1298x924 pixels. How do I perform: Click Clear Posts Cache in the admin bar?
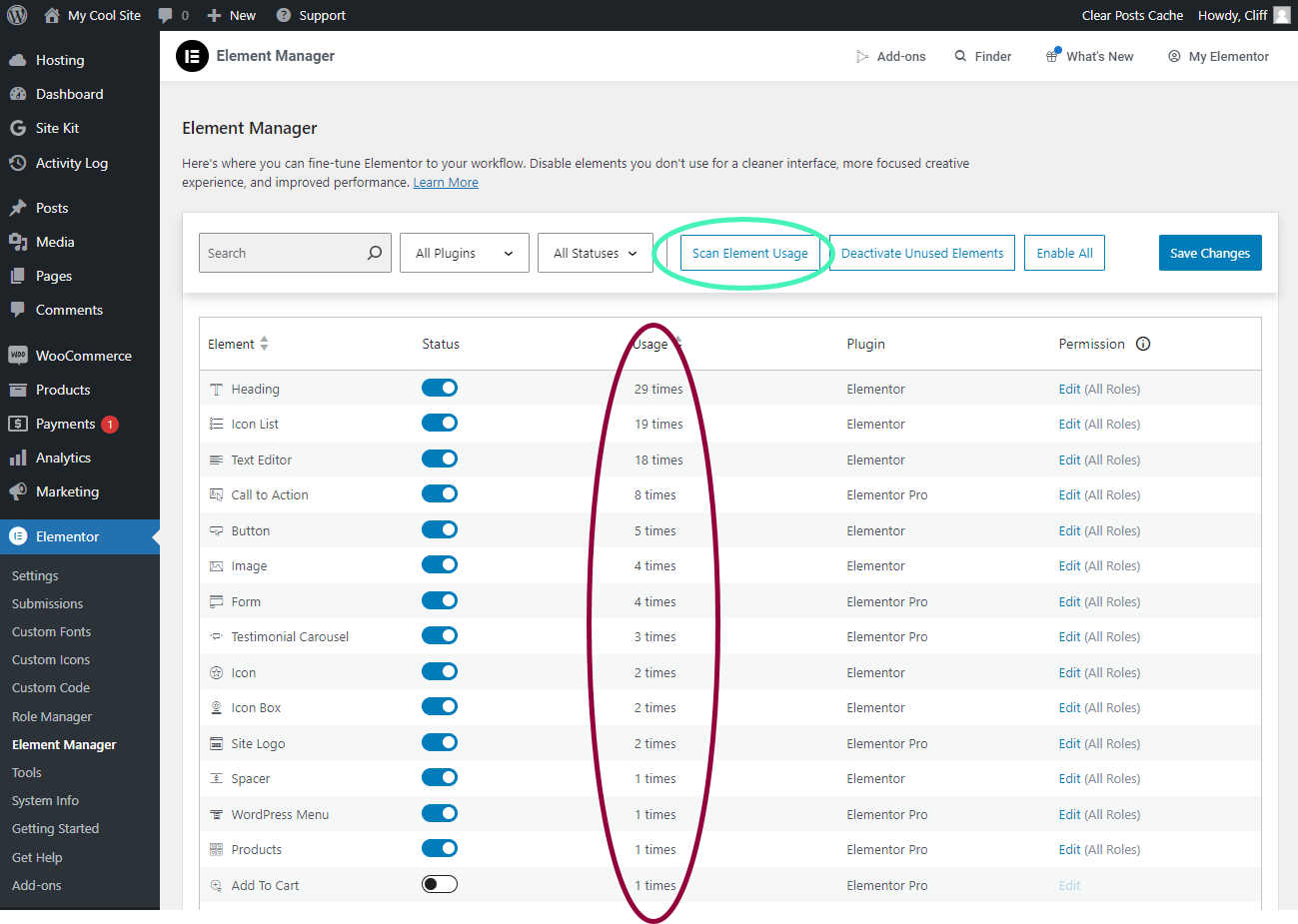coord(1132,15)
